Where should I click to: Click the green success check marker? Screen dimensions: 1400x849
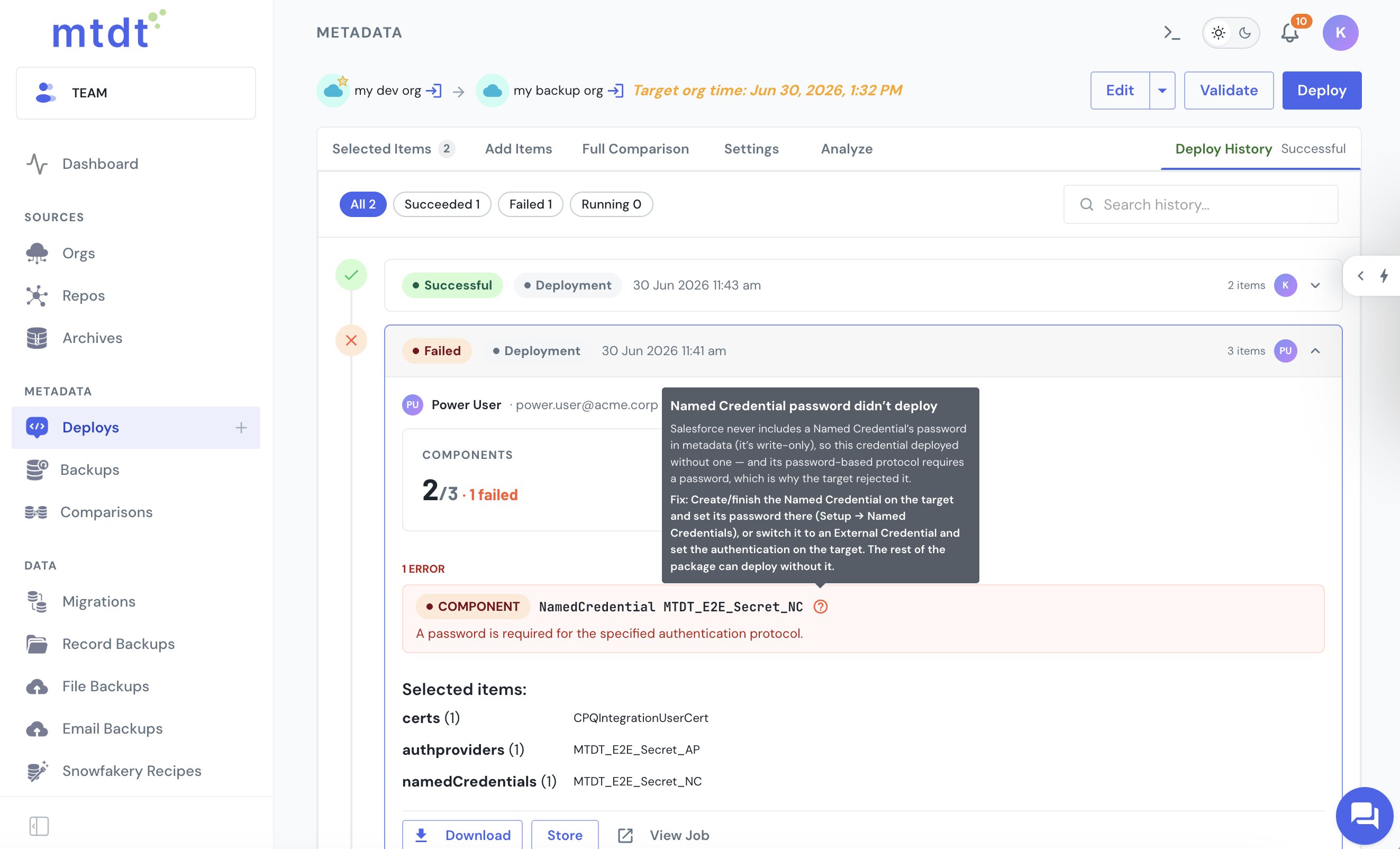point(351,275)
